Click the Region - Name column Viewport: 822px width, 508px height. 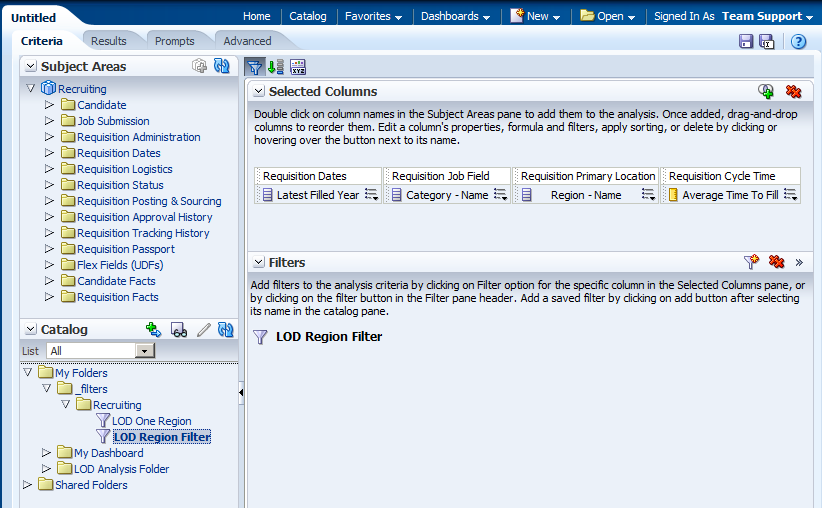click(586, 195)
